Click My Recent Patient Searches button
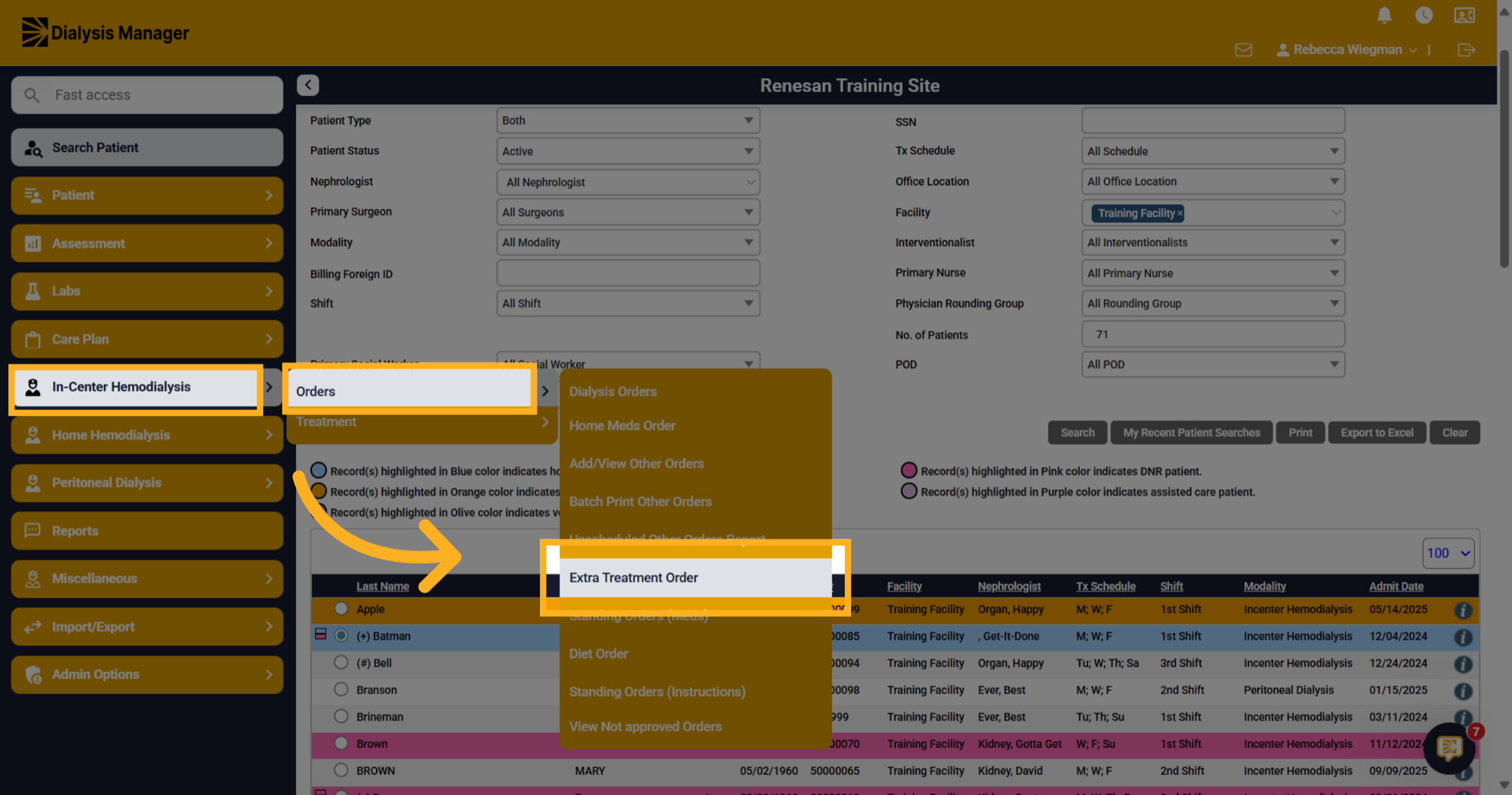Screen dimensions: 1512x795 tap(1191, 433)
